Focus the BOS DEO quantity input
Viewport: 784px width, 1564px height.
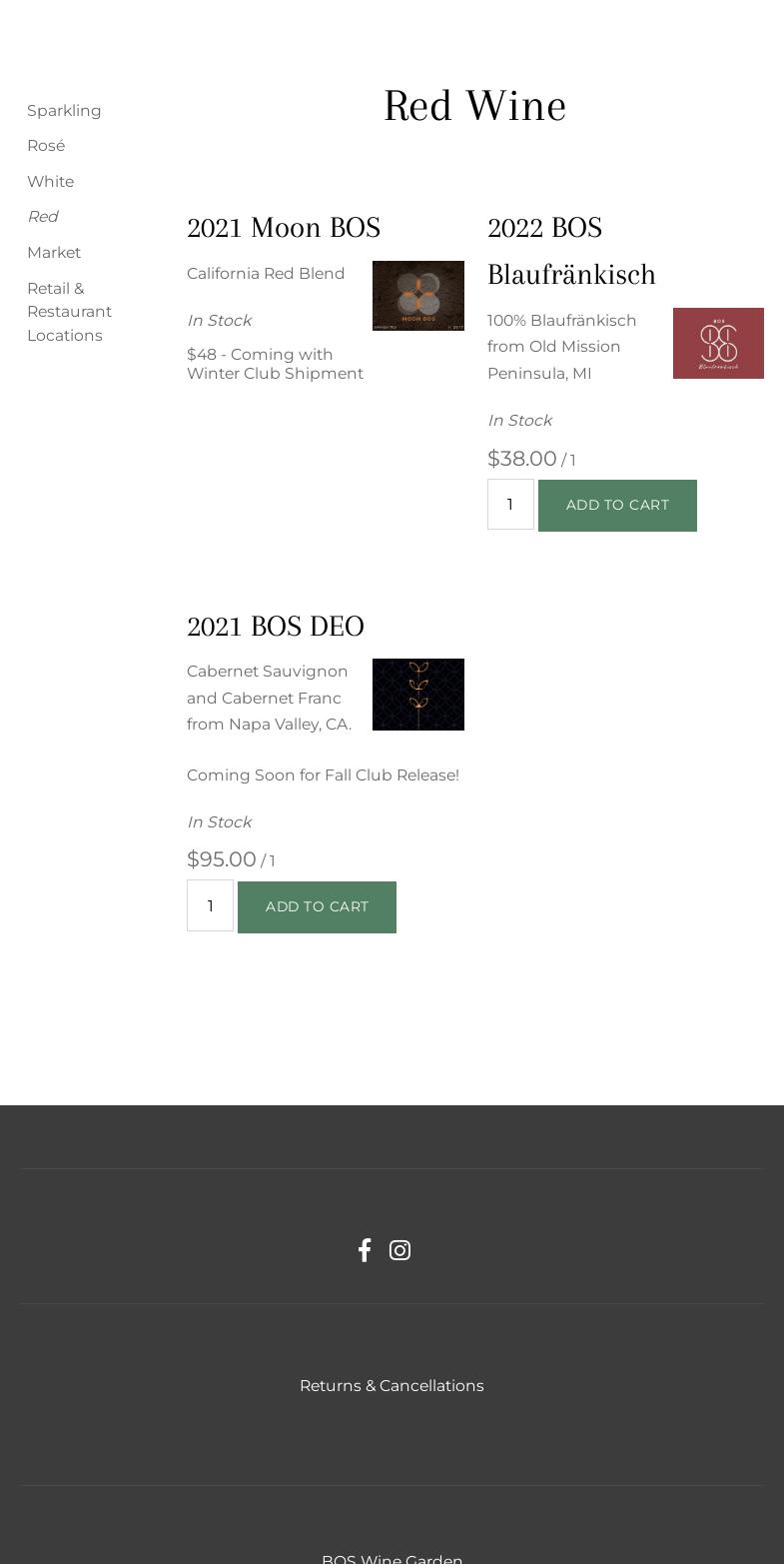click(210, 905)
